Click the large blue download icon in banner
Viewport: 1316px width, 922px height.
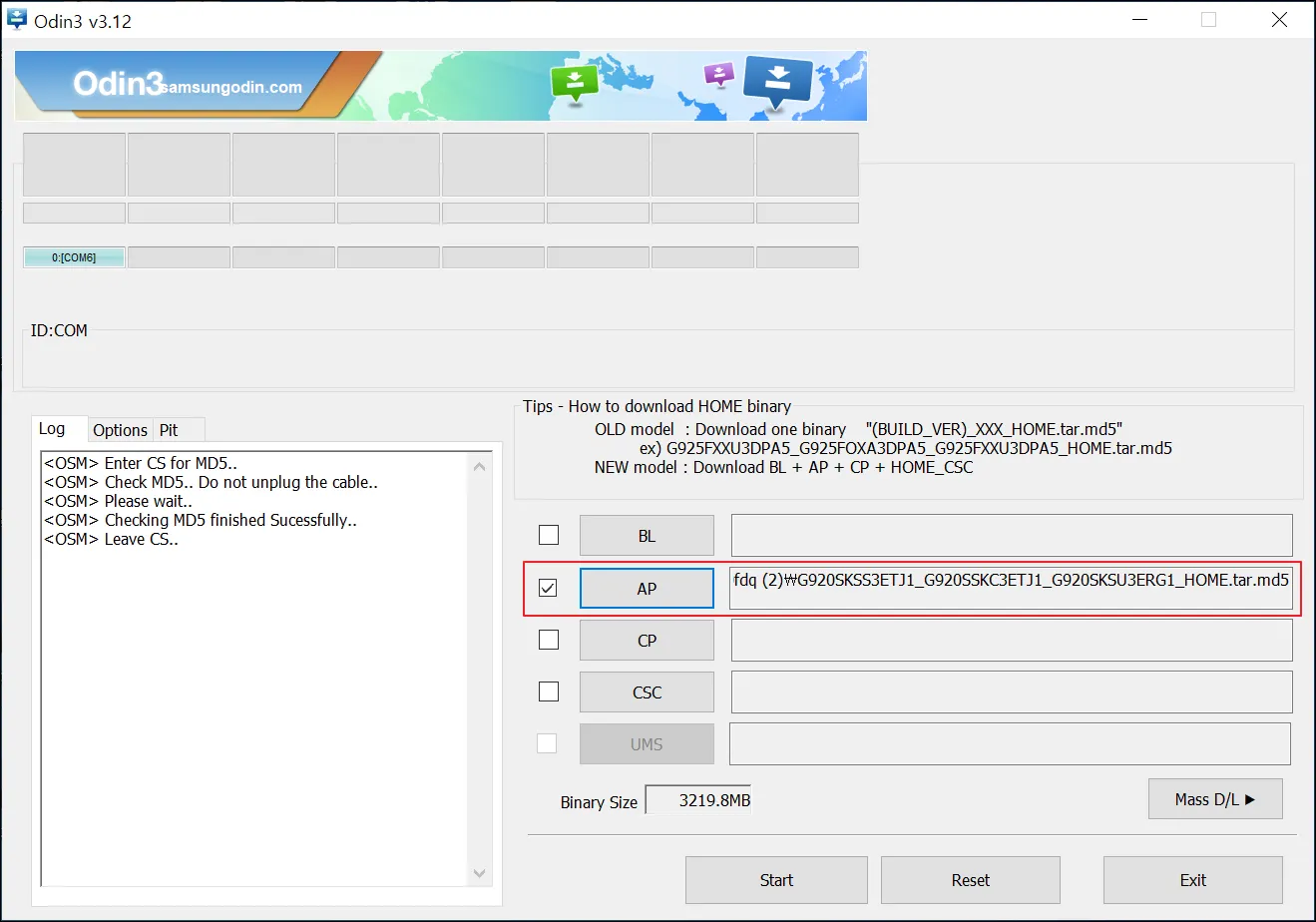click(778, 81)
